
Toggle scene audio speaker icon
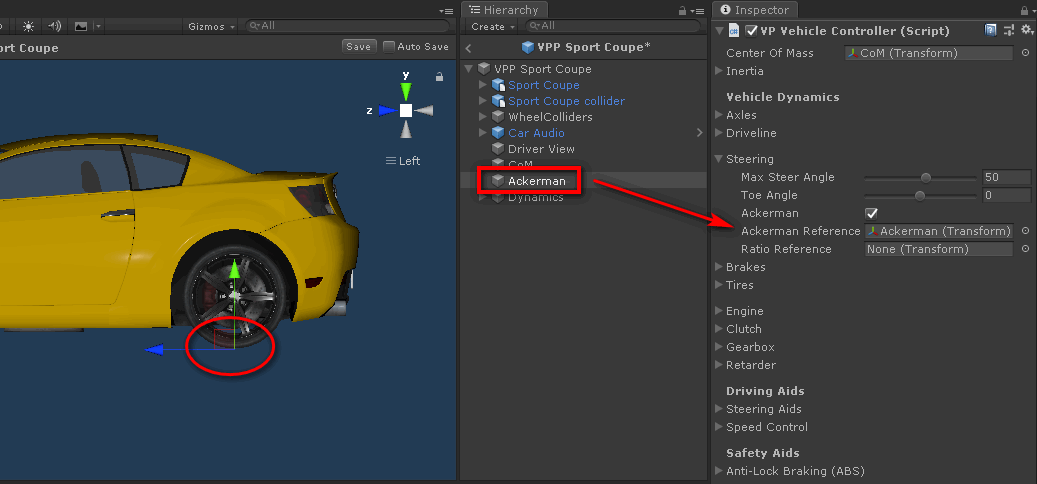tap(54, 26)
